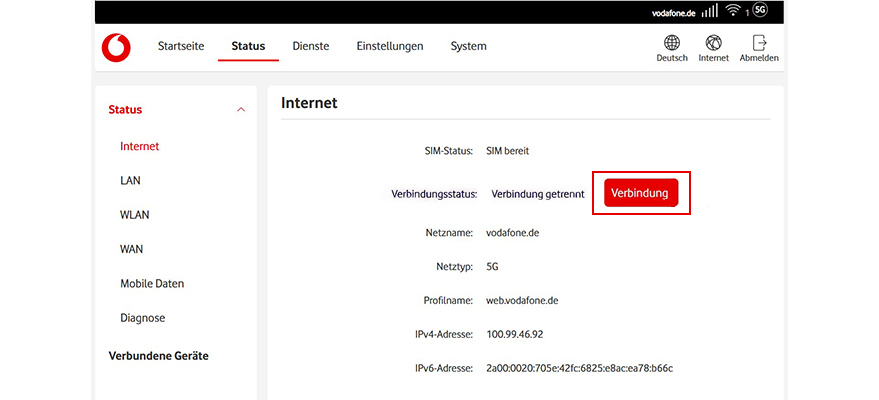The height and width of the screenshot is (400, 879).
Task: Click the Vodafone logo icon
Action: point(116,47)
